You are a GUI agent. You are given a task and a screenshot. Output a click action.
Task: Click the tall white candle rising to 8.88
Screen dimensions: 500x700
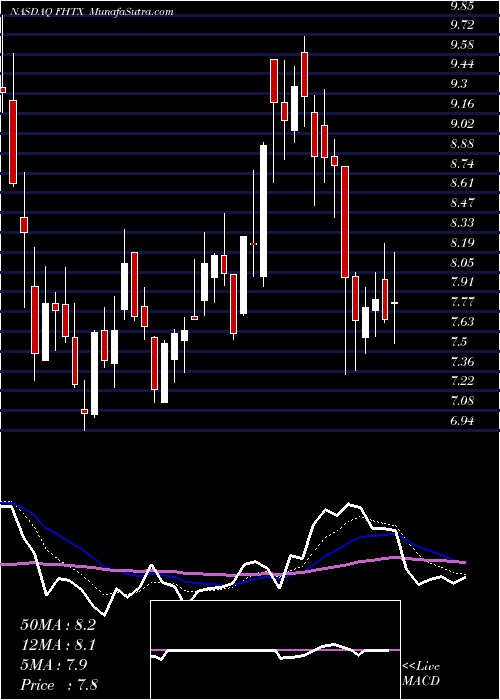(263, 211)
